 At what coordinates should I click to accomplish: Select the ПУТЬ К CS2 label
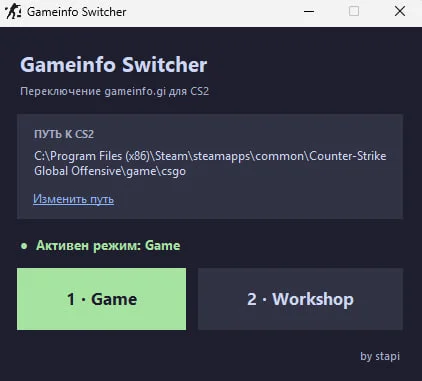tap(64, 134)
